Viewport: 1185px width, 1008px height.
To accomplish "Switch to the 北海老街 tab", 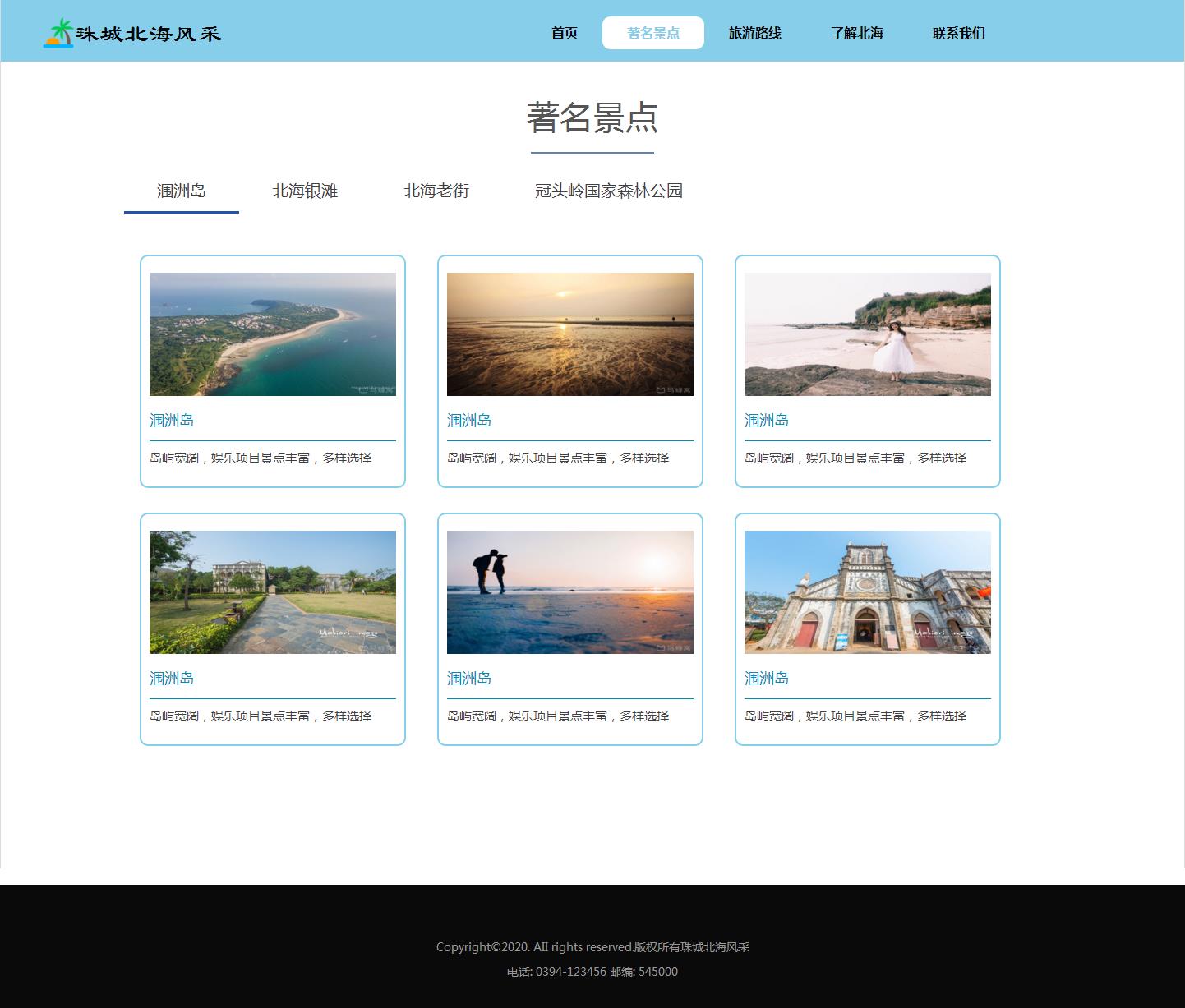I will 436,191.
